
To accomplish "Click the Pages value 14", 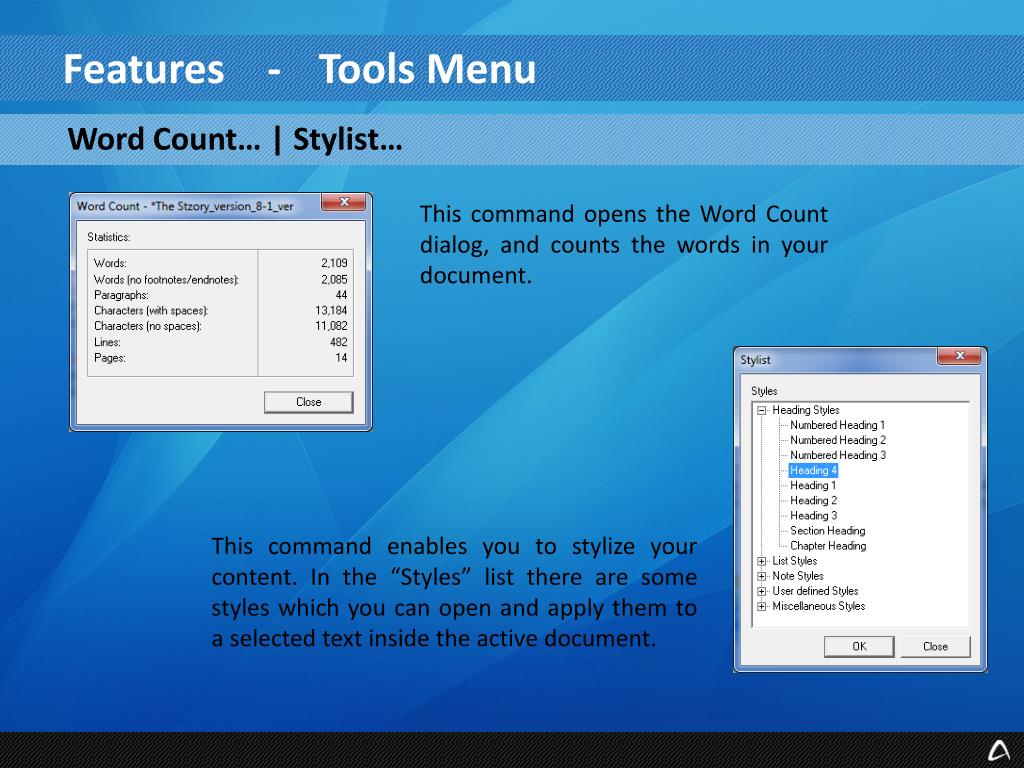I will [x=341, y=358].
